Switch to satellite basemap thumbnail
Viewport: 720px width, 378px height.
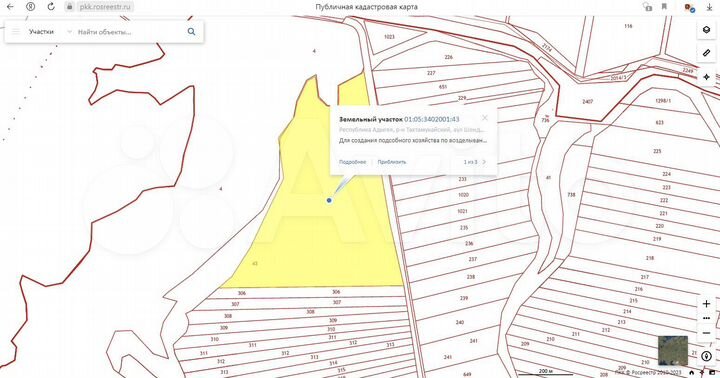(x=673, y=350)
